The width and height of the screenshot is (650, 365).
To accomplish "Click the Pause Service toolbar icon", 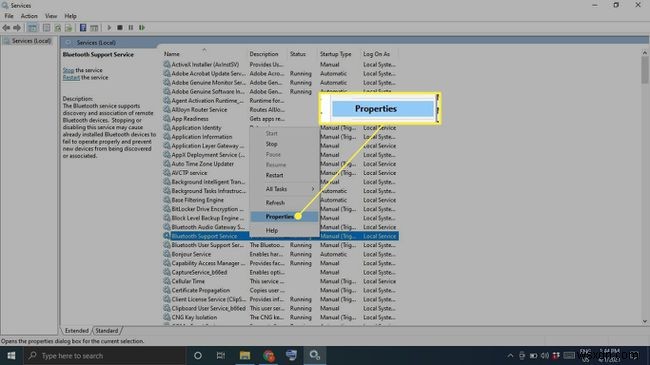I will (x=131, y=28).
